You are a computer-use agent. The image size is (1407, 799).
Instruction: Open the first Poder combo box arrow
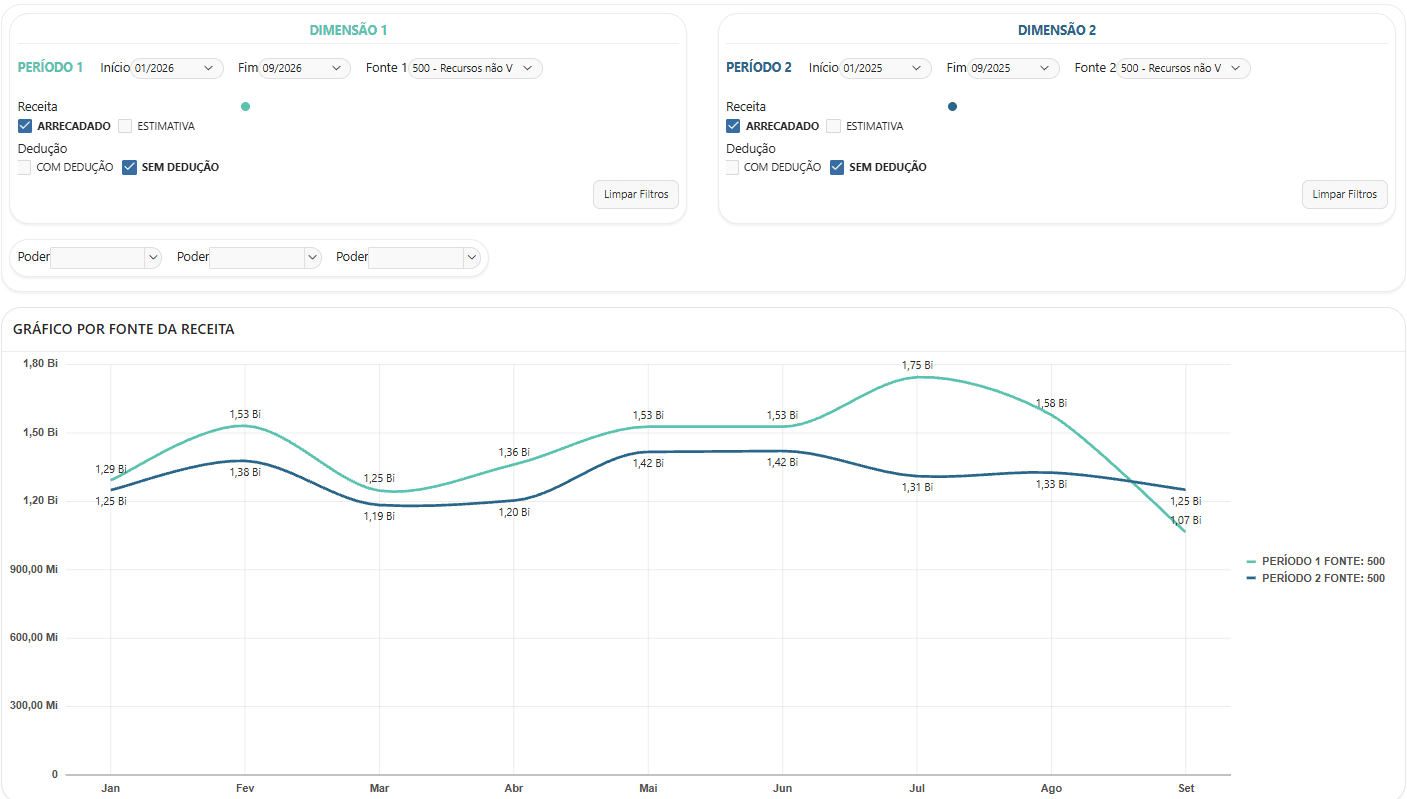click(x=153, y=257)
